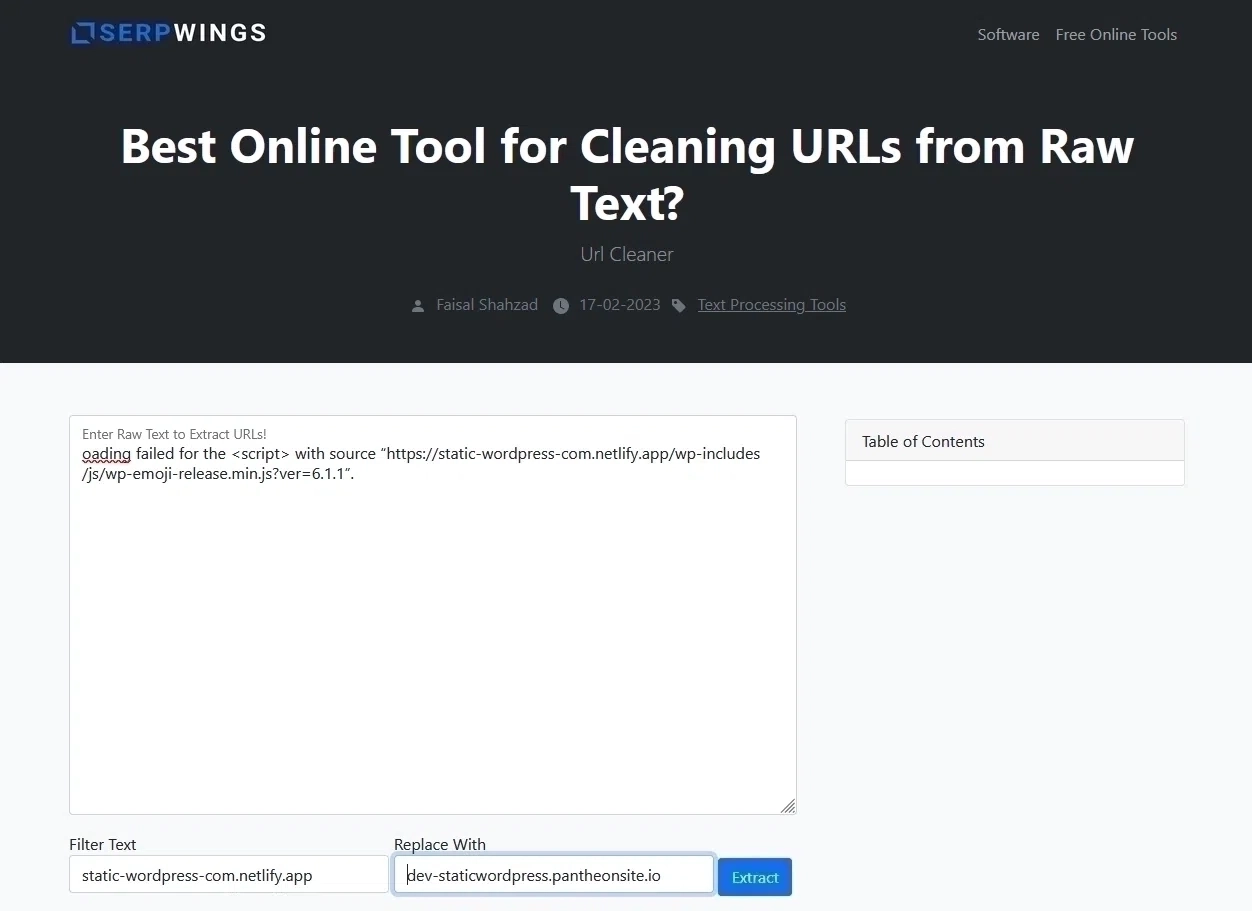Click the textarea resize grip handle
The width and height of the screenshot is (1252, 911).
[789, 806]
